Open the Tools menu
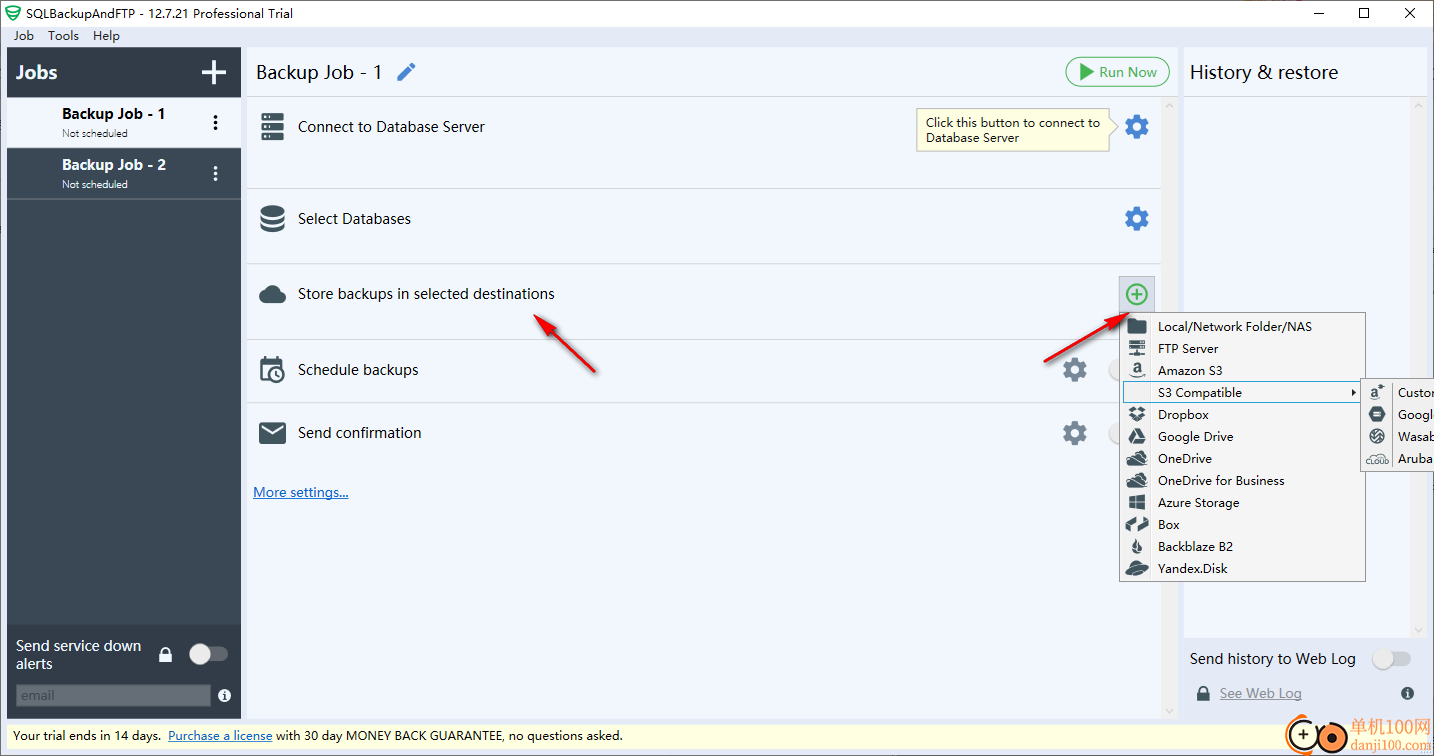 63,35
